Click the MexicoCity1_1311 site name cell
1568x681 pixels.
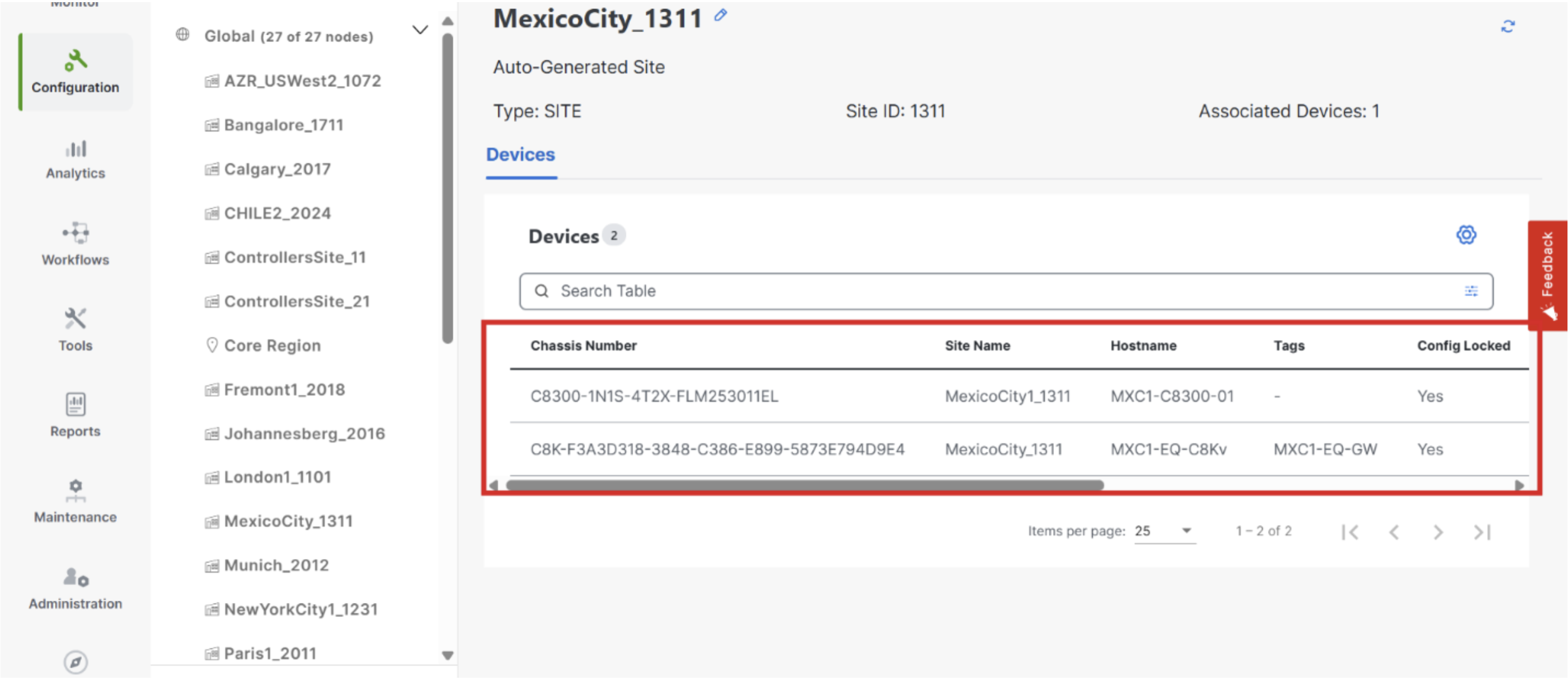pos(1007,396)
